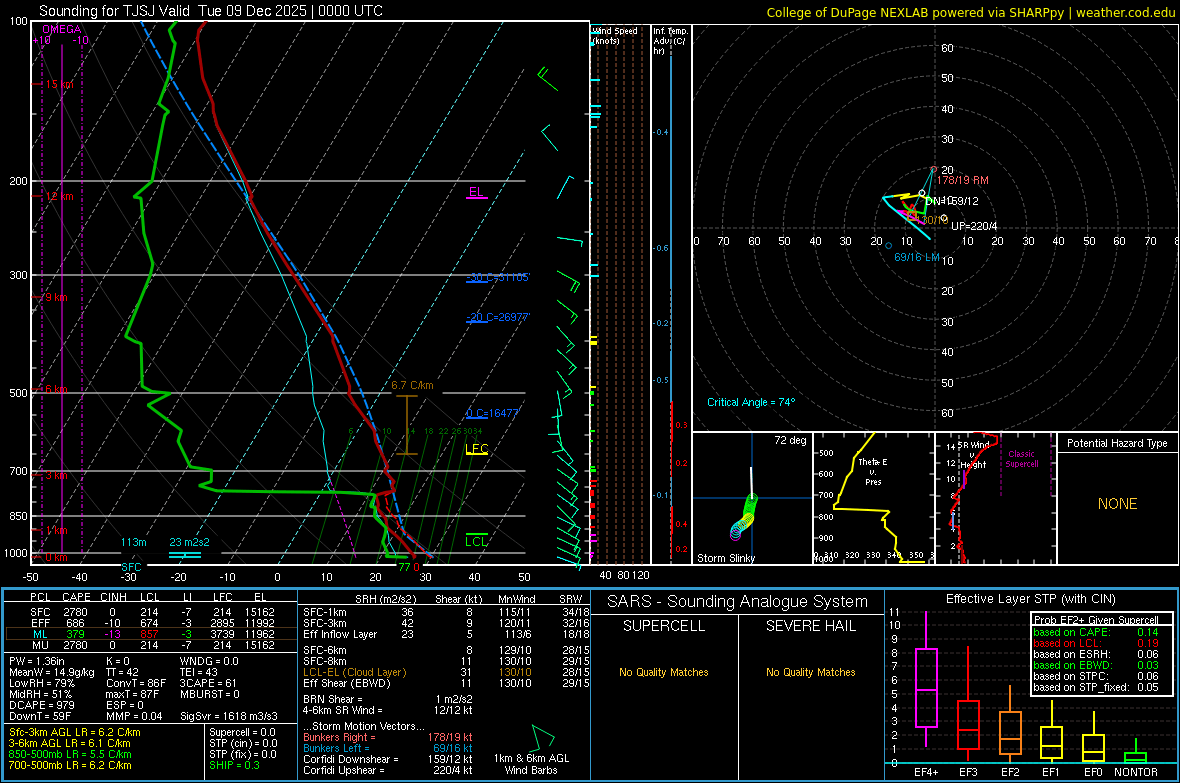
Task: Click the 'BRN Shear =' line
Action: tap(388, 699)
